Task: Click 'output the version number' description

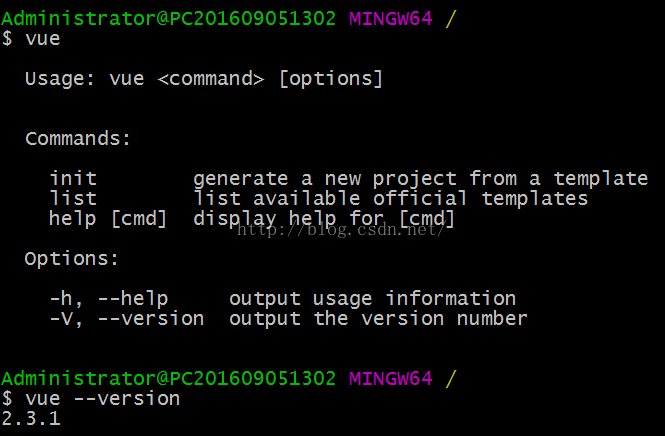Action: click(378, 319)
